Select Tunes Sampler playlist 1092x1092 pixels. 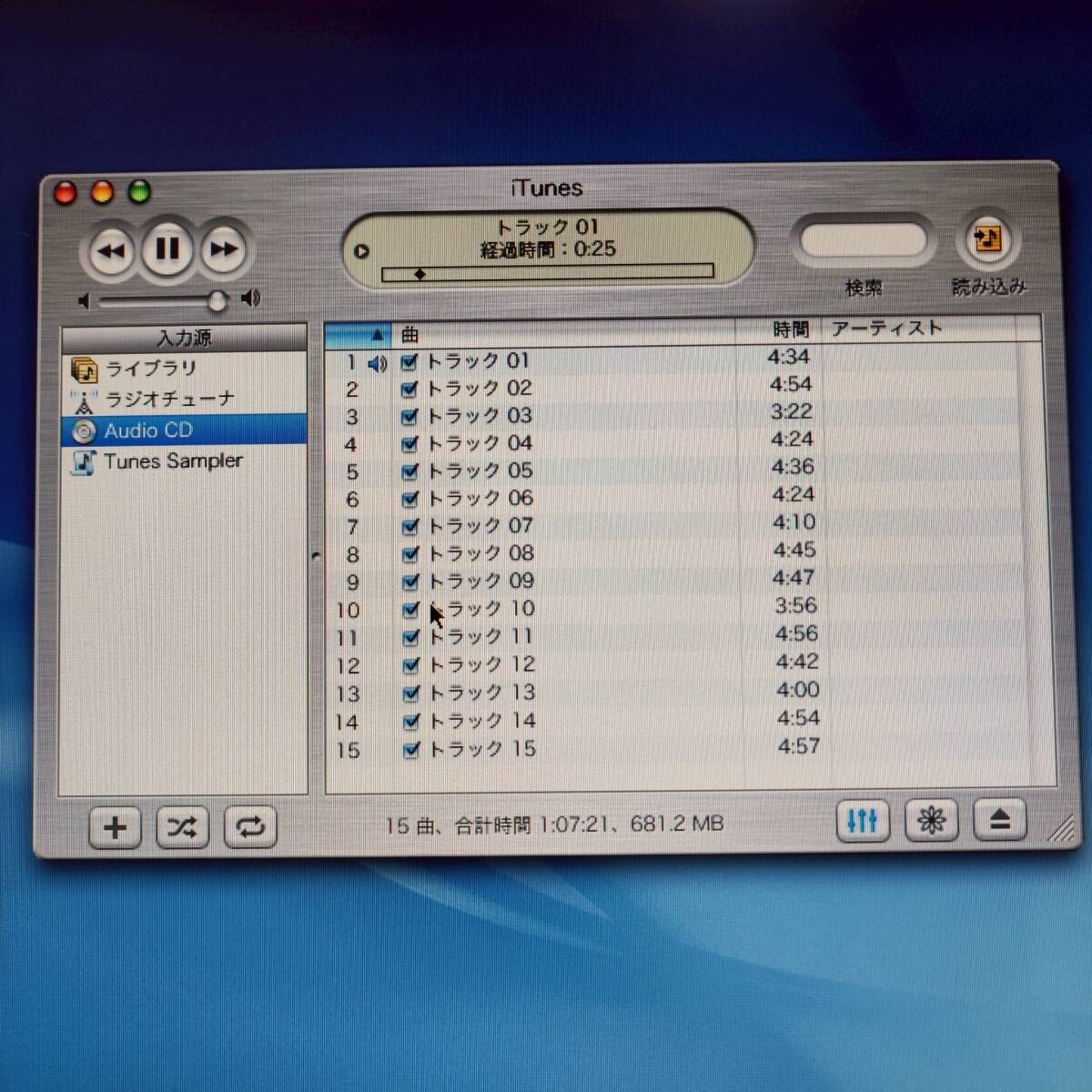pos(184,460)
